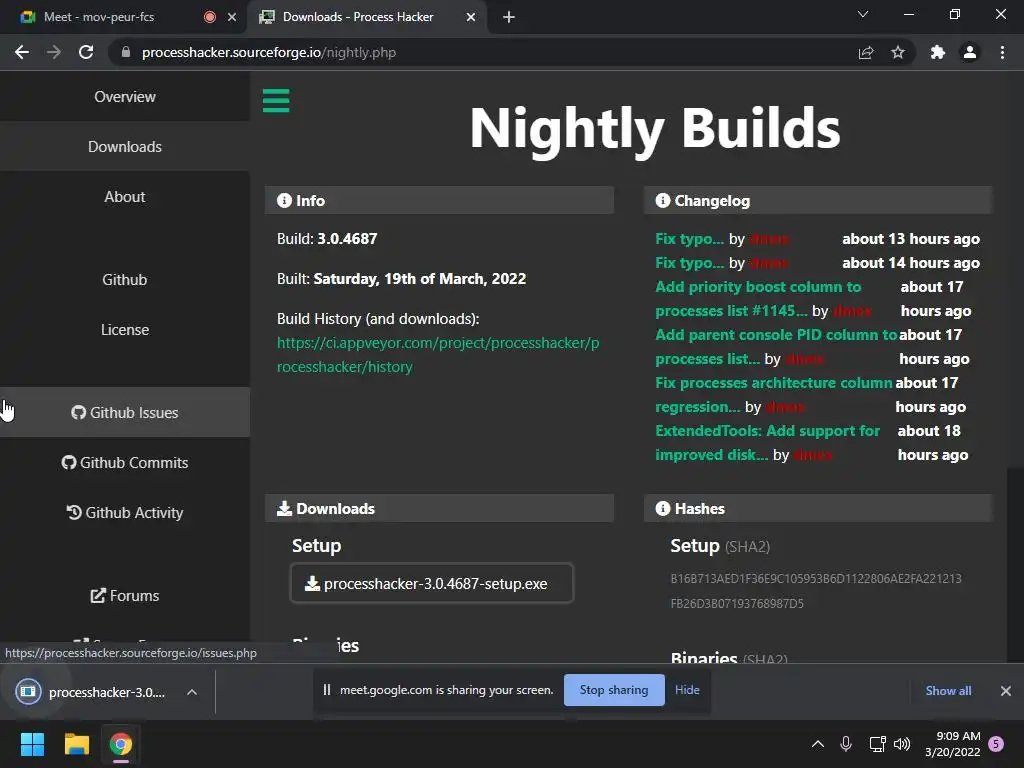Click the Changelog panel header

(x=818, y=200)
